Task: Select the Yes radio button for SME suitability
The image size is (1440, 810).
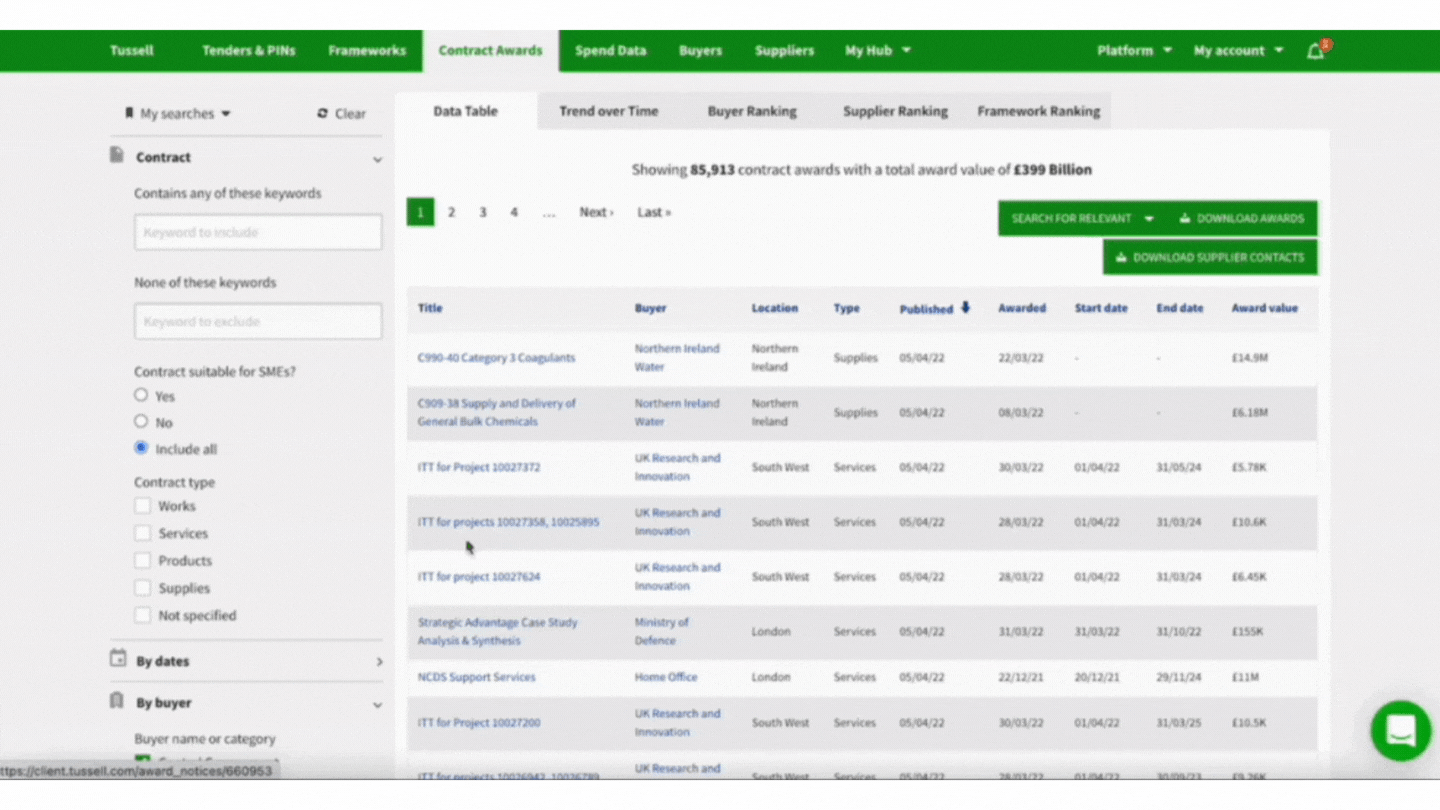Action: [x=141, y=395]
